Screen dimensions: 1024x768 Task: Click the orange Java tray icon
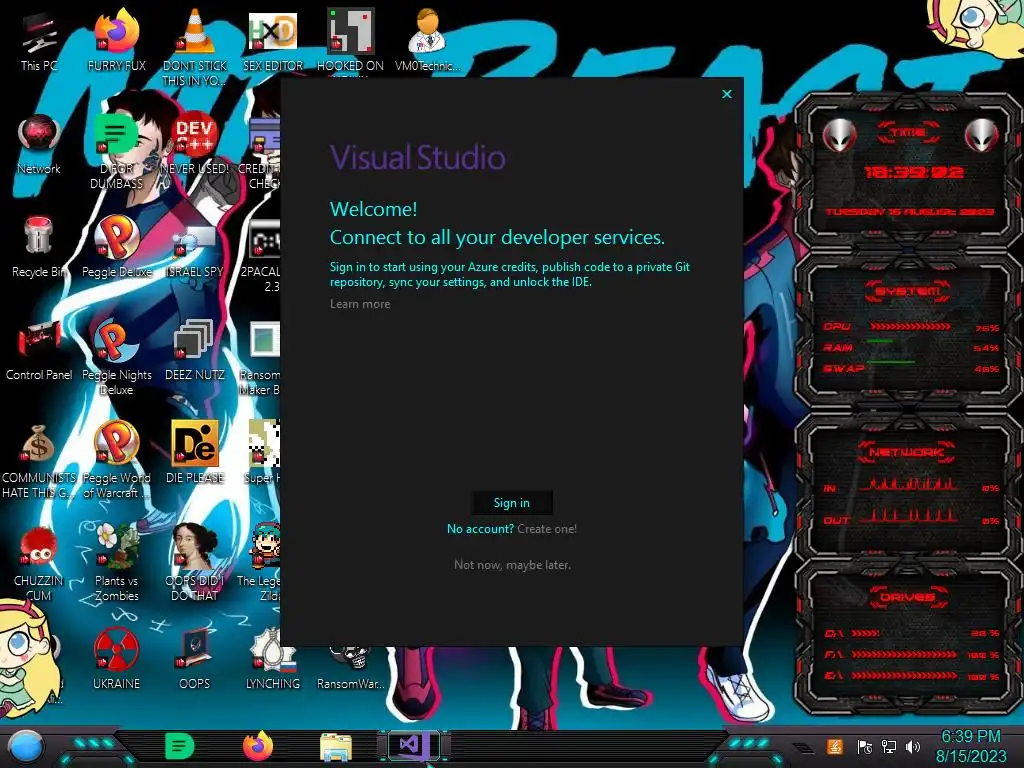pyautogui.click(x=835, y=746)
